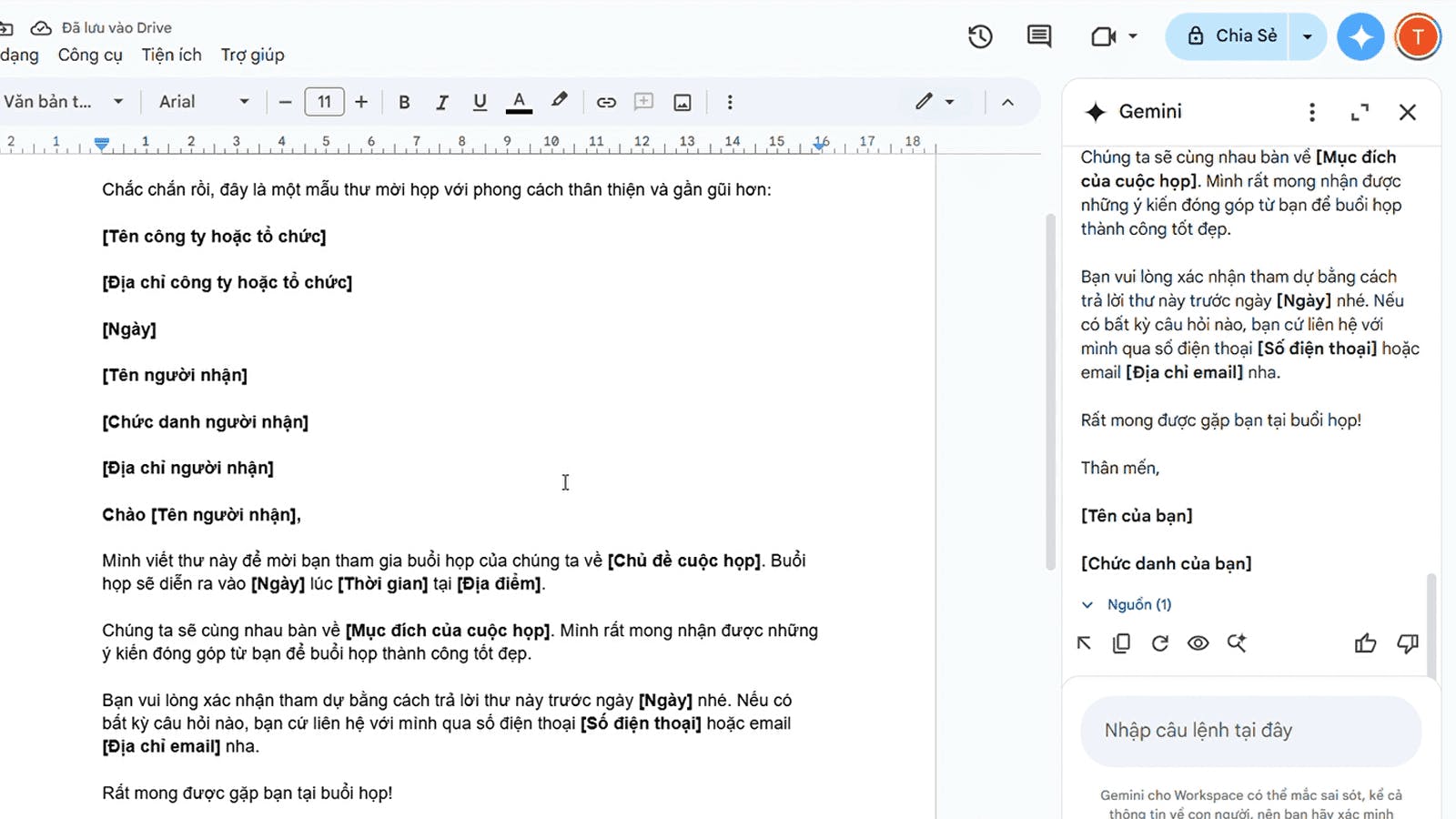
Task: Insert Gemini response into document arrow
Action: click(x=1084, y=643)
